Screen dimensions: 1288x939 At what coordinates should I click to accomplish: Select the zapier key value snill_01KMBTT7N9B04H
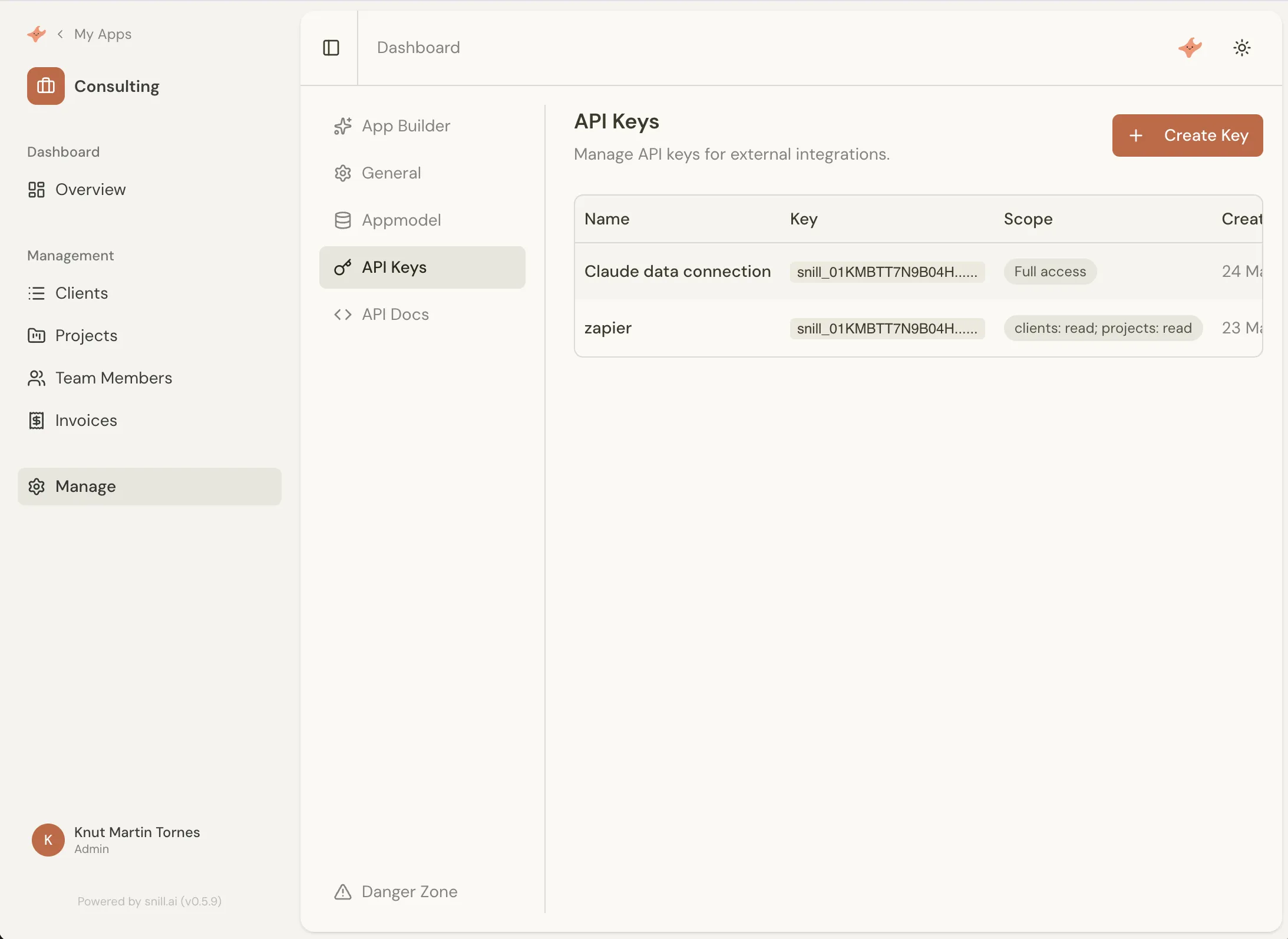coord(886,328)
